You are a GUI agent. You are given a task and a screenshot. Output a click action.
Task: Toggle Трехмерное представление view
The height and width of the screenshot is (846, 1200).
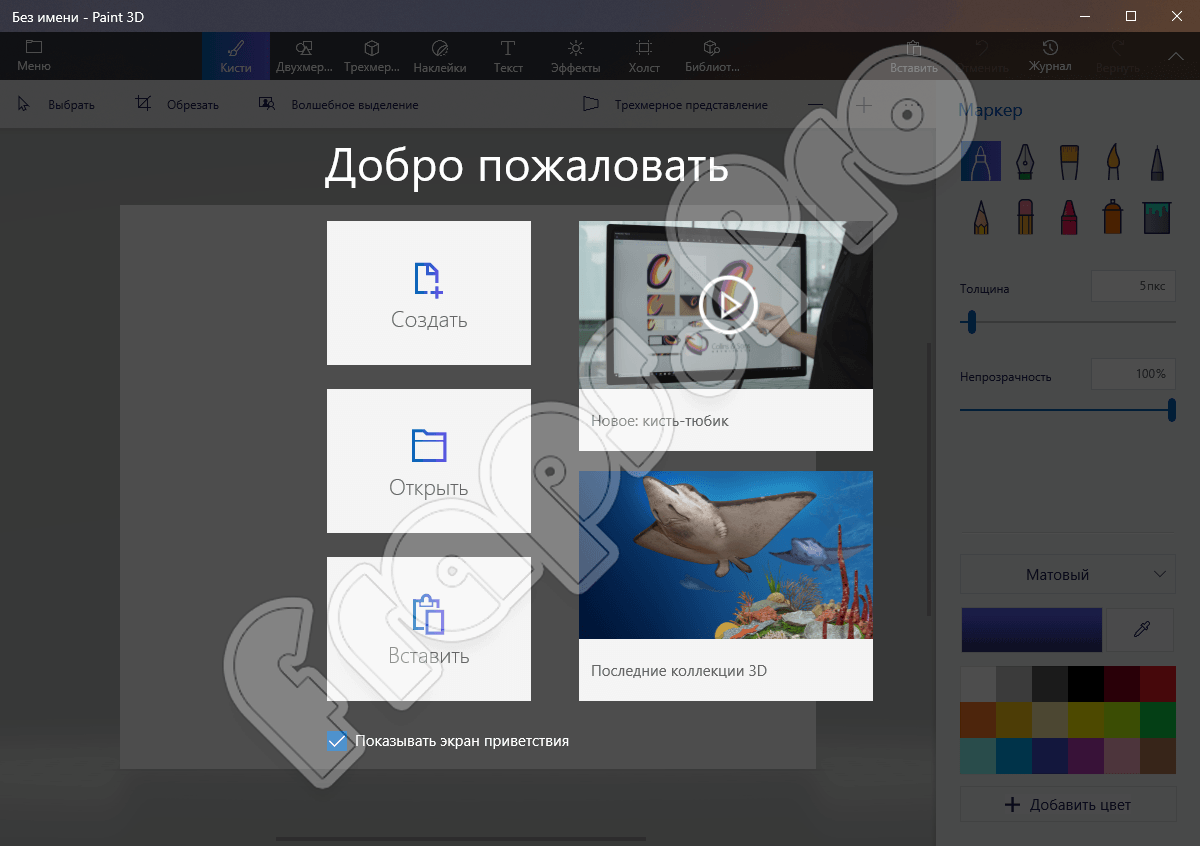click(675, 105)
